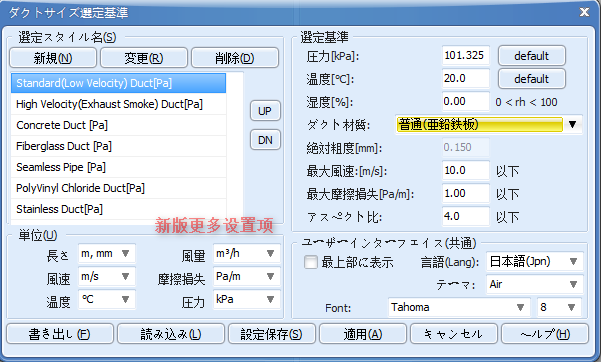601x362 pixels.
Task: Open the 摩擦損失 unit dropdown
Action: (246, 276)
